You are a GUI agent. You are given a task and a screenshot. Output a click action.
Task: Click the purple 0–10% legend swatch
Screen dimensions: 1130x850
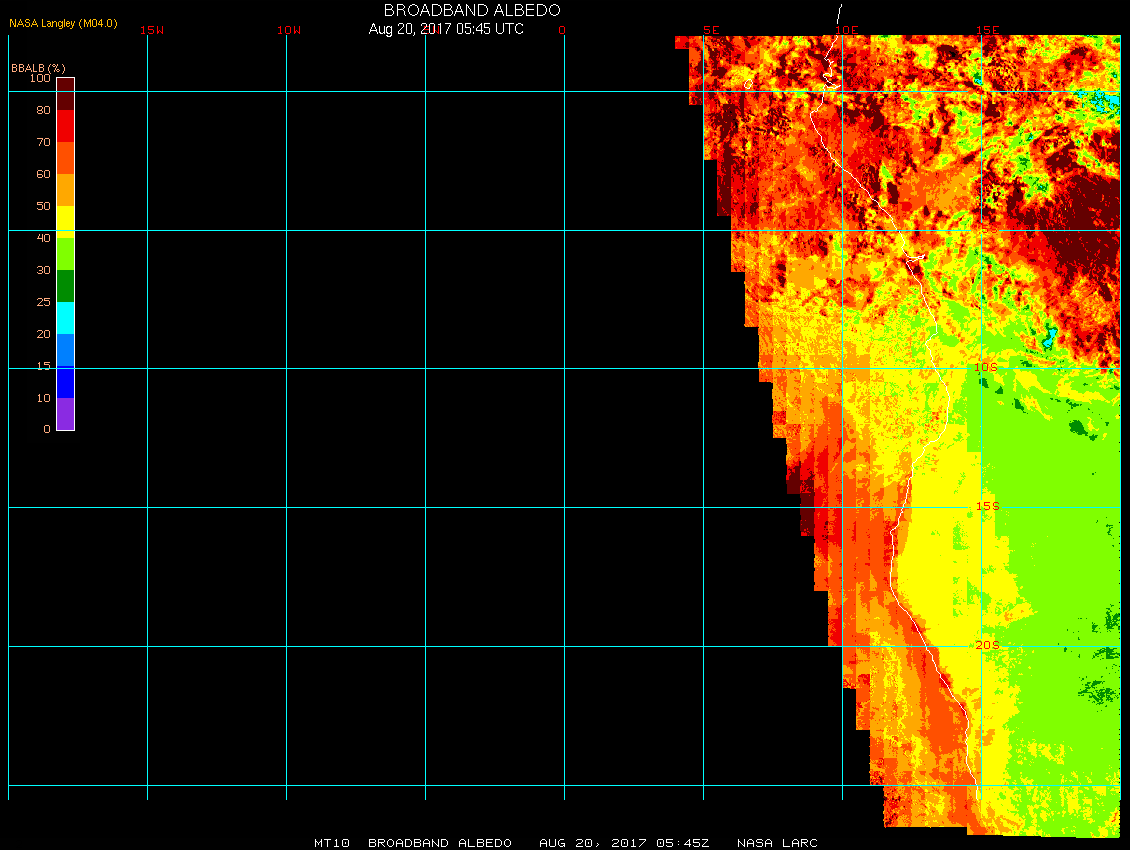coord(65,414)
